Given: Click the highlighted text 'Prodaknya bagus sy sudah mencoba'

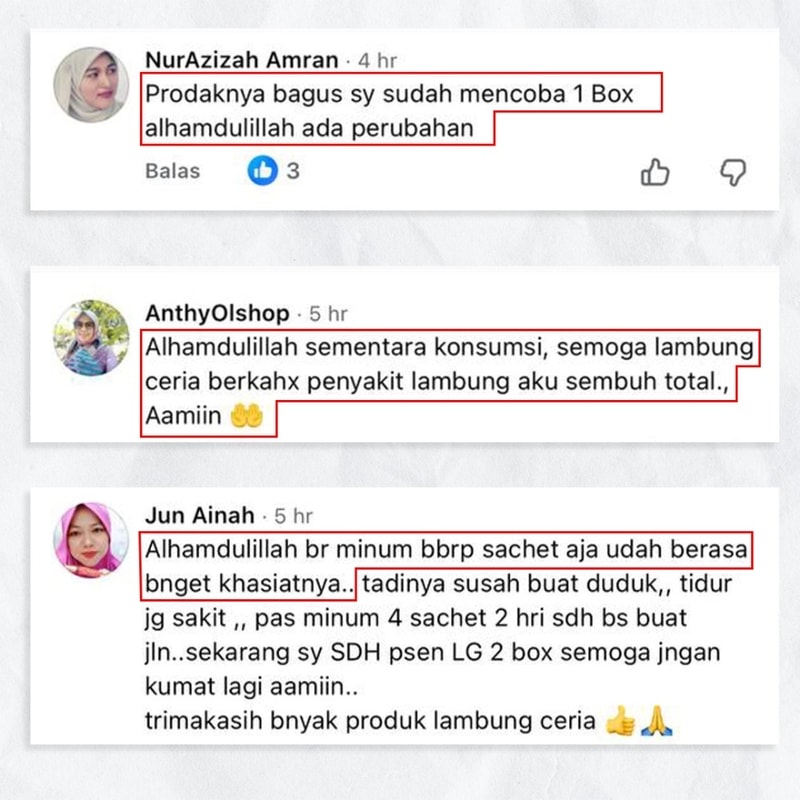Looking at the screenshot, I should 355,94.
